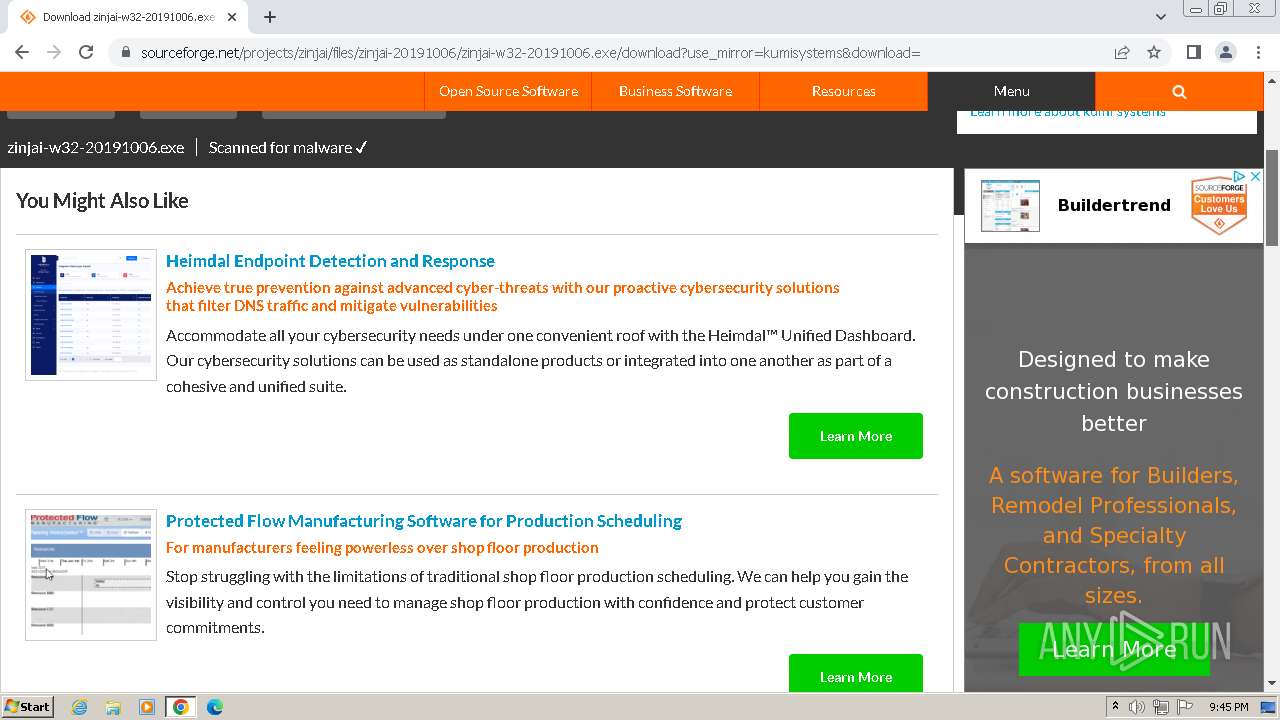Open the AdChoices info icon
Viewport: 1280px width, 720px height.
[x=1240, y=176]
